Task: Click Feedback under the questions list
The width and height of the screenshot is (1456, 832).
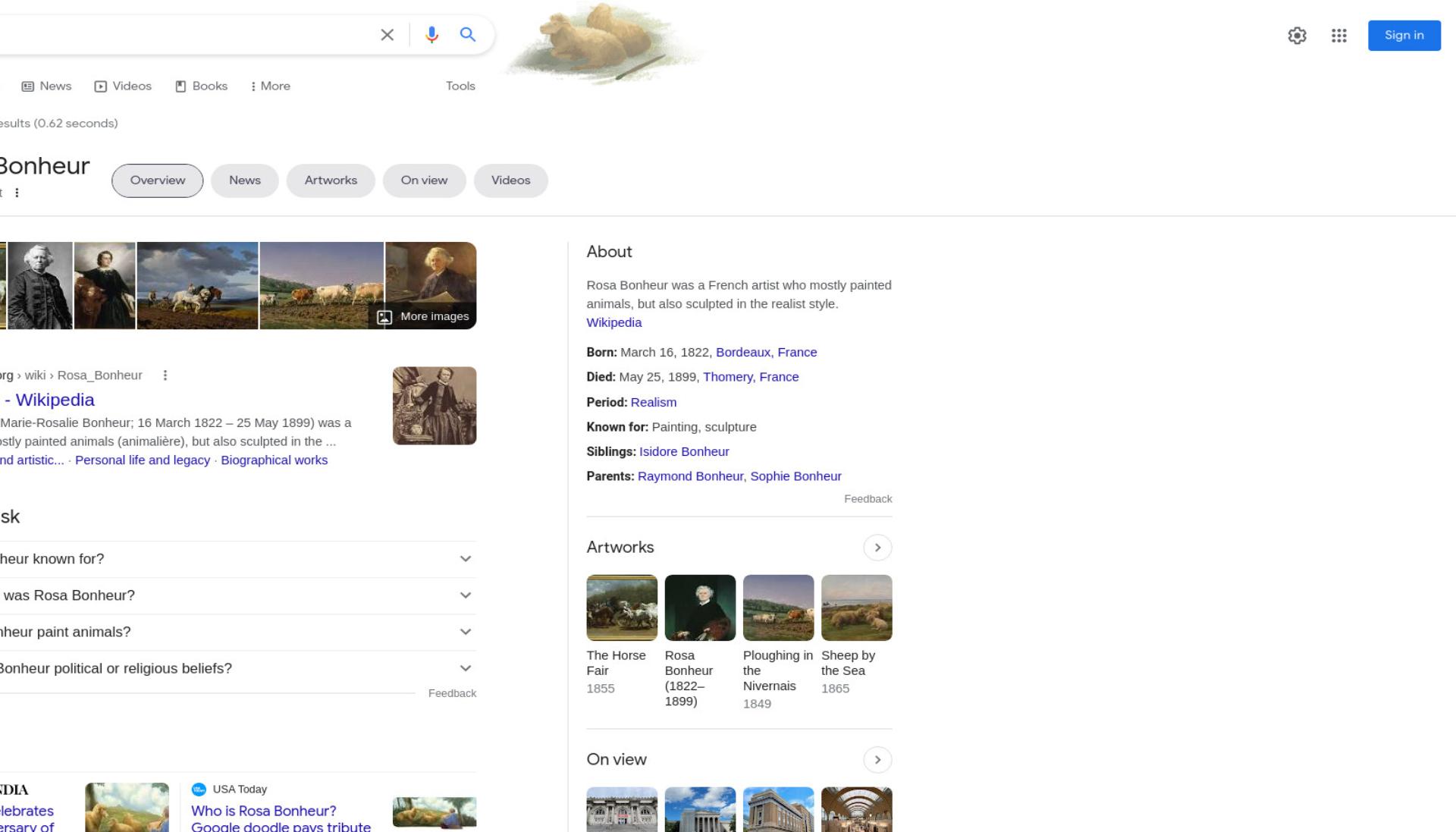Action: tap(452, 693)
